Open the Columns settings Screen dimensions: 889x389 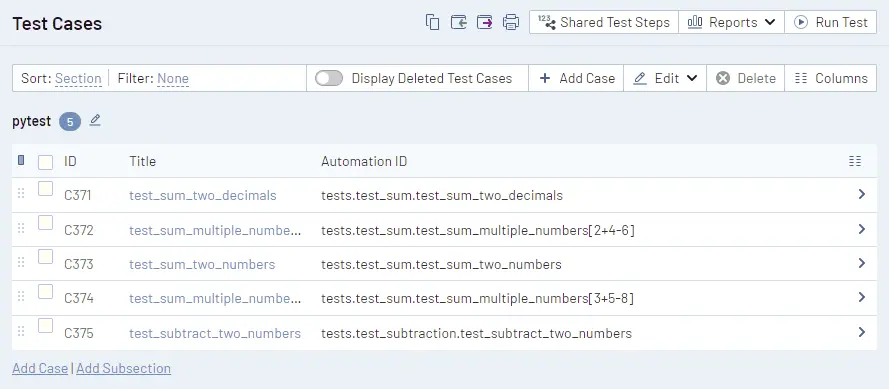[x=831, y=78]
